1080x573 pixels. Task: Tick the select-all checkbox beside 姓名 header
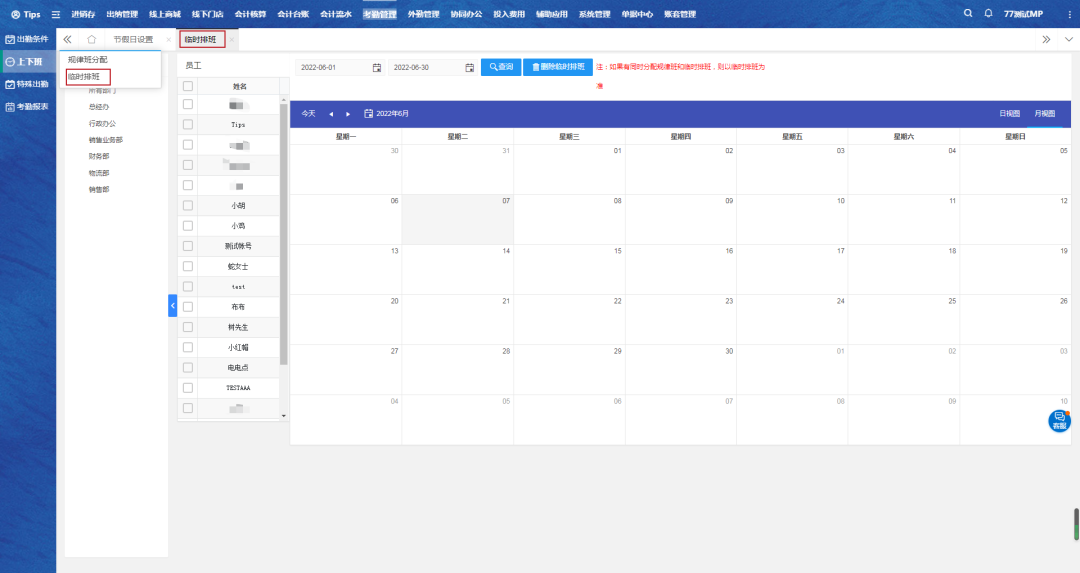(188, 86)
